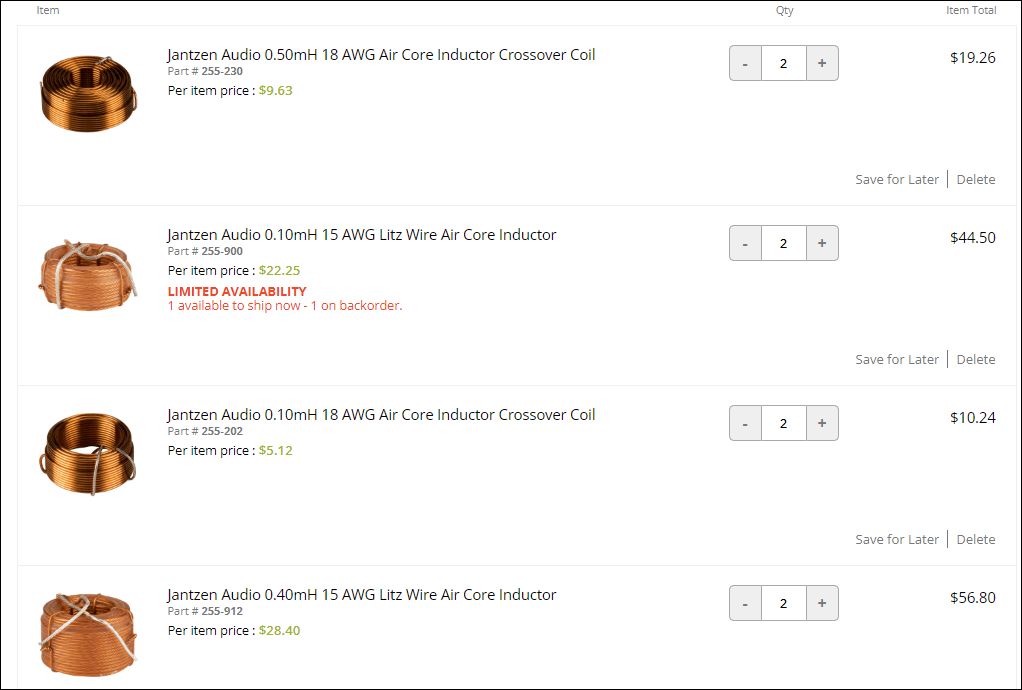Image resolution: width=1022 pixels, height=690 pixels.
Task: Save the 0.50mH 18 AWG coil for later
Action: coord(897,179)
